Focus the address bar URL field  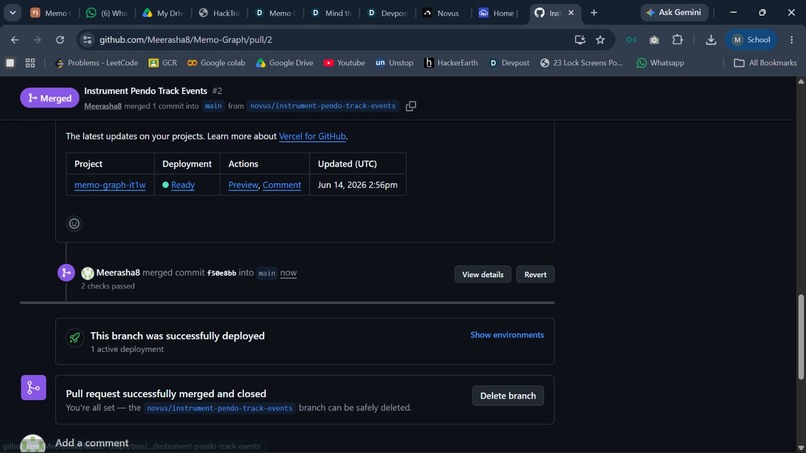click(x=329, y=40)
